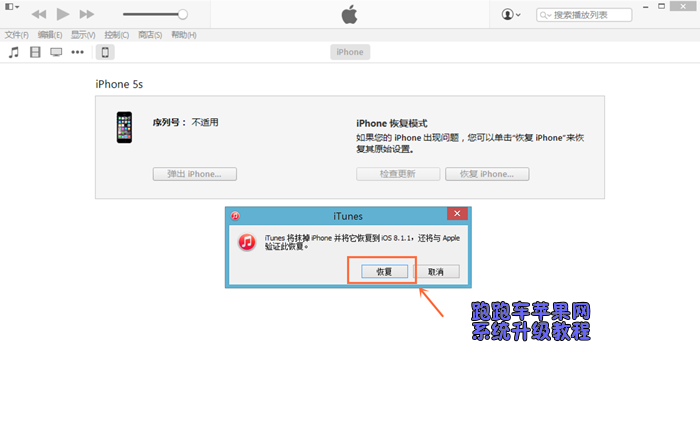700x444 pixels.
Task: Click the fast forward next button
Action: click(87, 14)
